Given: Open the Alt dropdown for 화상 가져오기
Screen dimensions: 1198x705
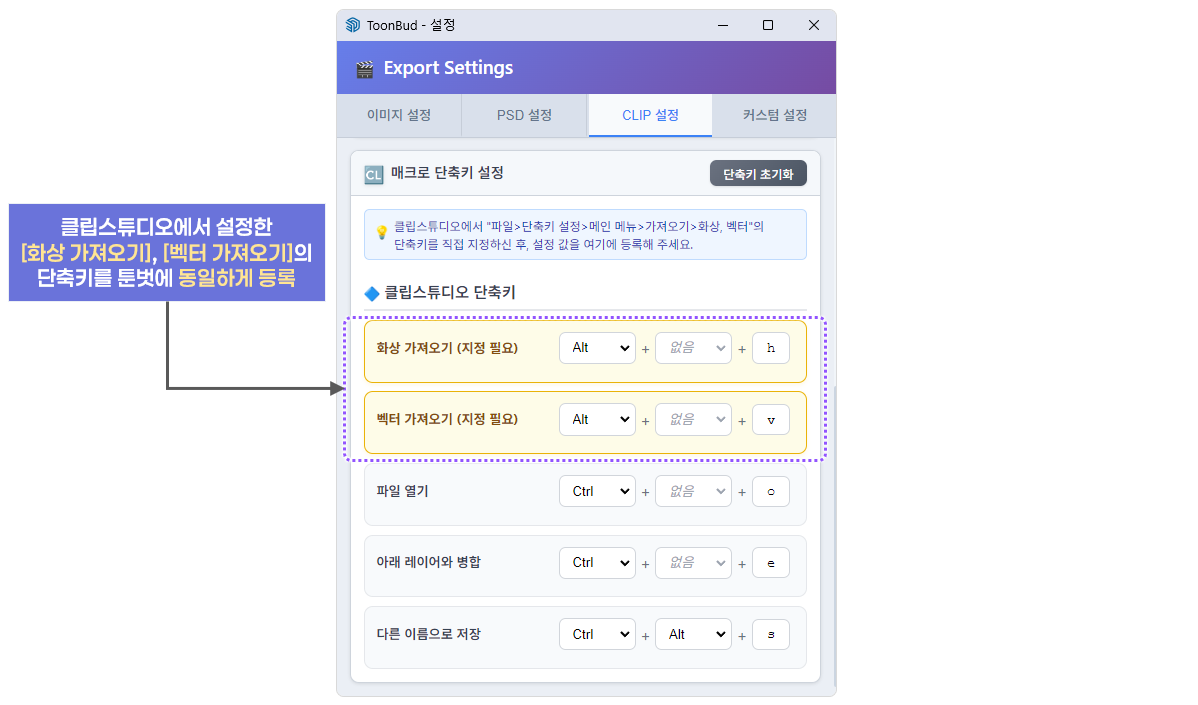Looking at the screenshot, I should 597,348.
